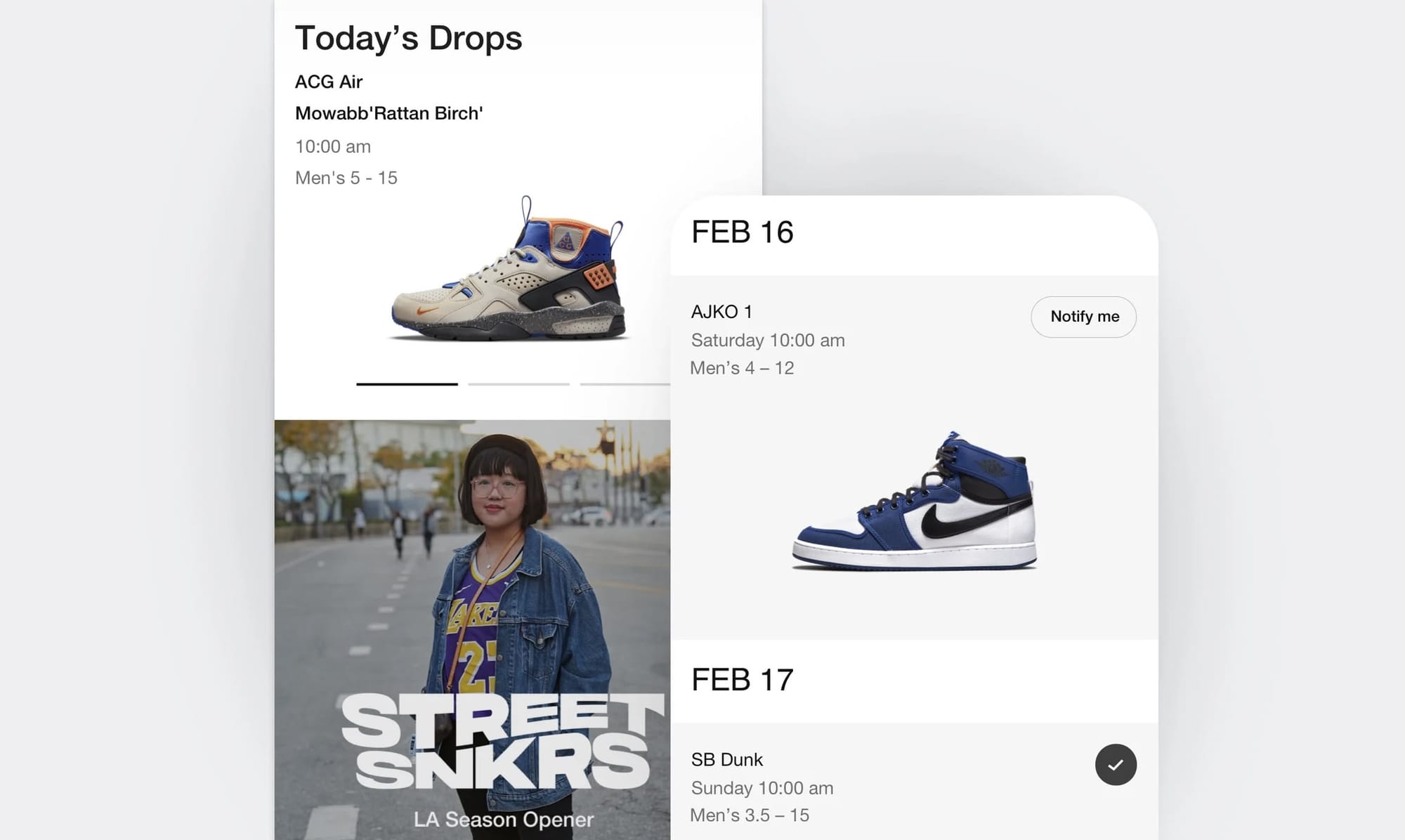
Task: Open the ACG Air Mowabb shoe image
Action: click(x=508, y=270)
